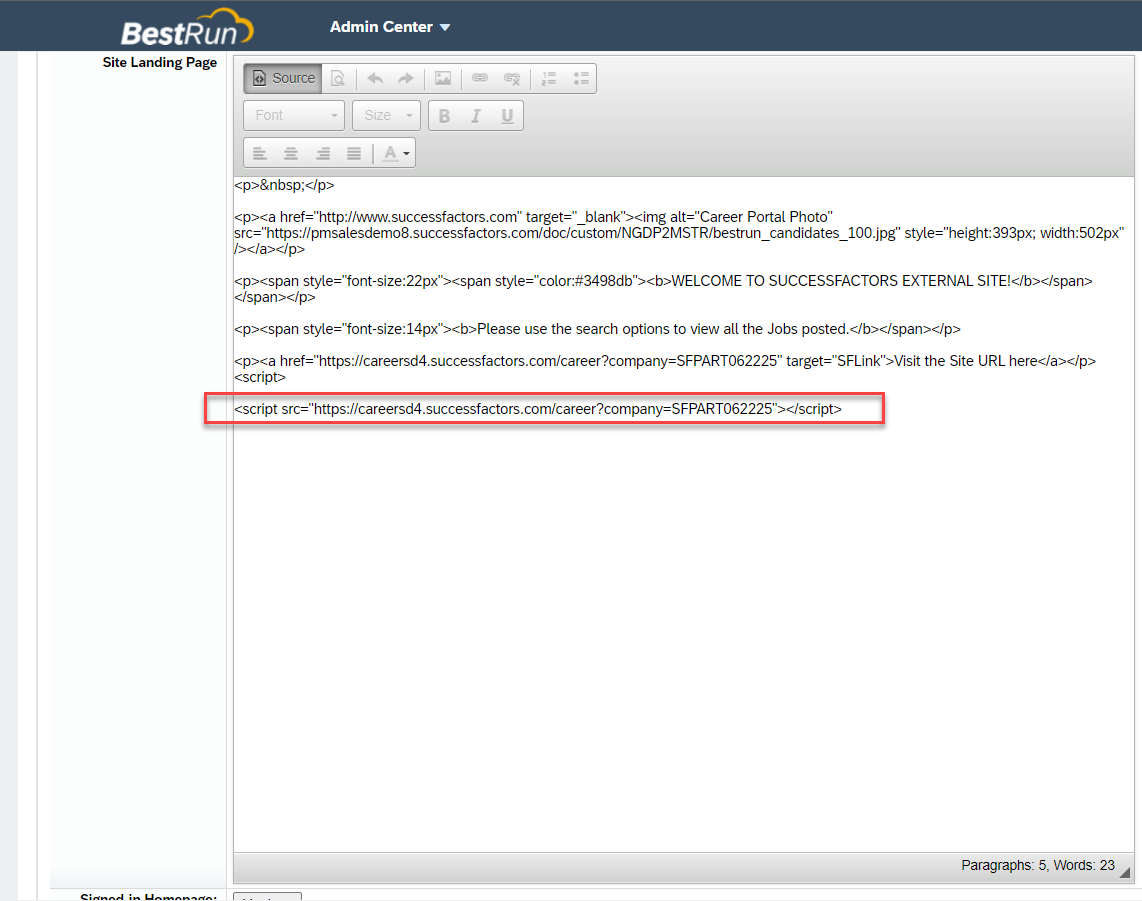Click the Undo arrow icon
Image resolution: width=1142 pixels, height=901 pixels.
[x=375, y=78]
